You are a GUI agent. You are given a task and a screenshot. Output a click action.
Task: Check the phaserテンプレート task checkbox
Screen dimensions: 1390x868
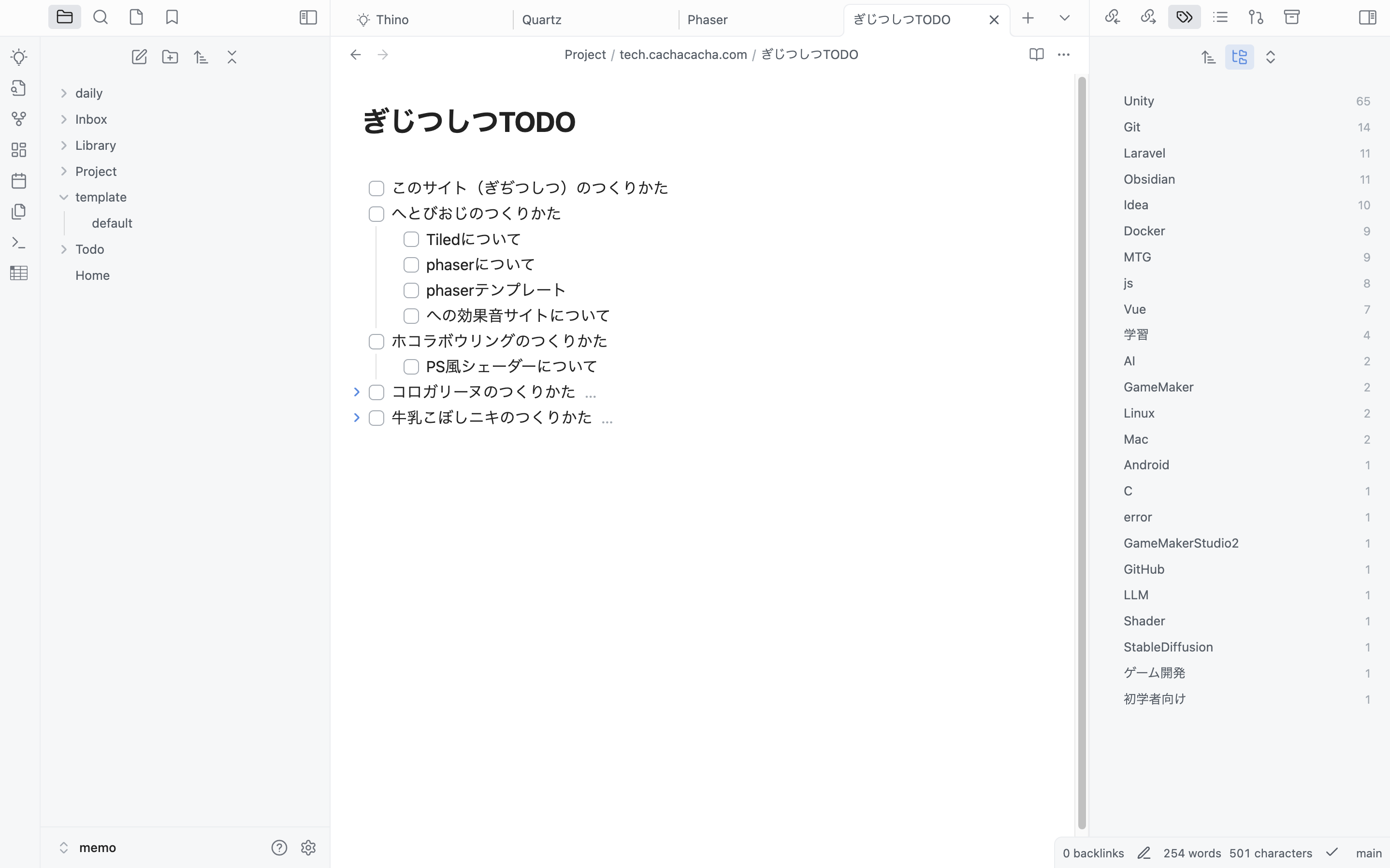tap(411, 290)
